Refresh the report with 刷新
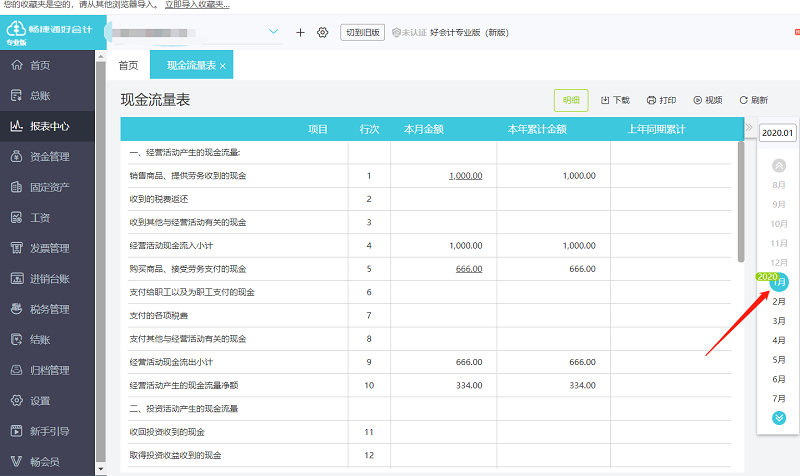 tap(753, 100)
